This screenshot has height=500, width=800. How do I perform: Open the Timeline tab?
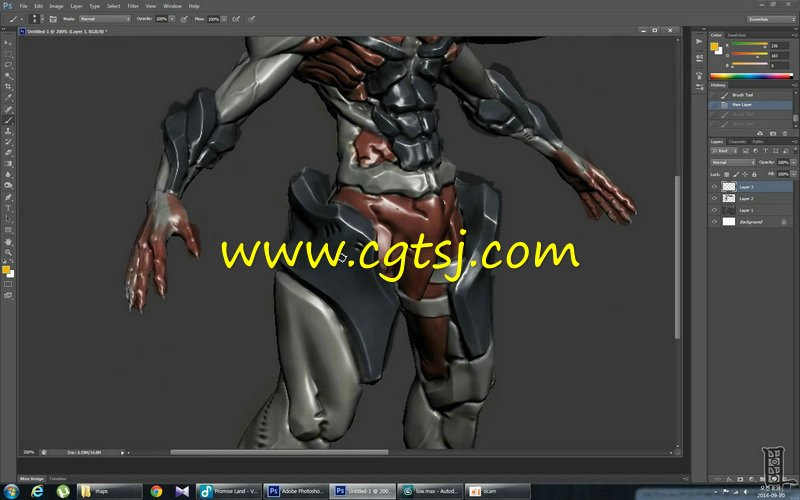click(58, 479)
